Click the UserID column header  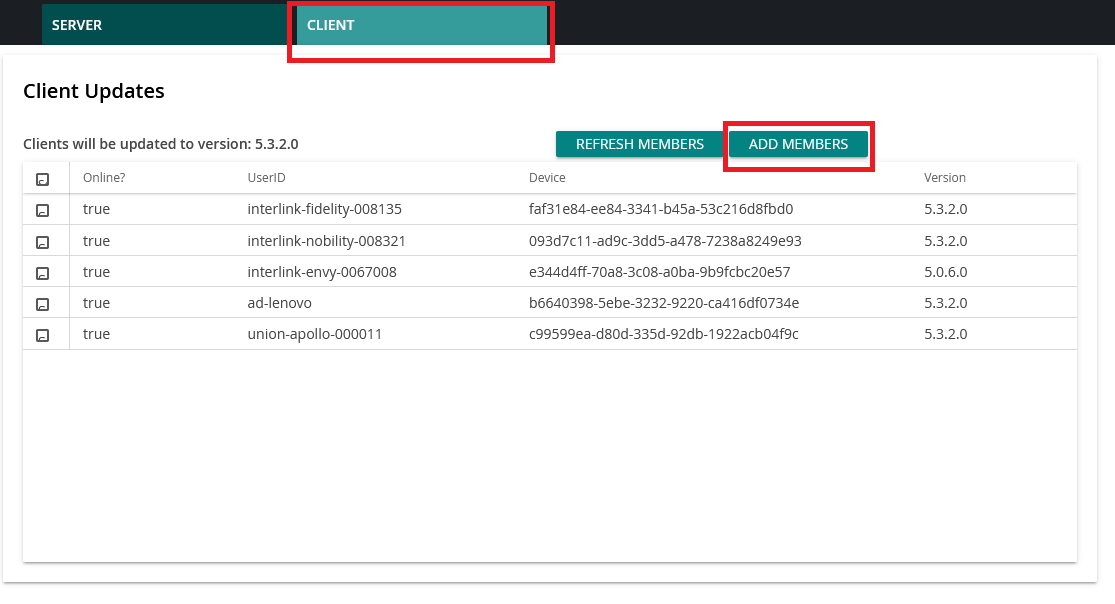coord(266,178)
